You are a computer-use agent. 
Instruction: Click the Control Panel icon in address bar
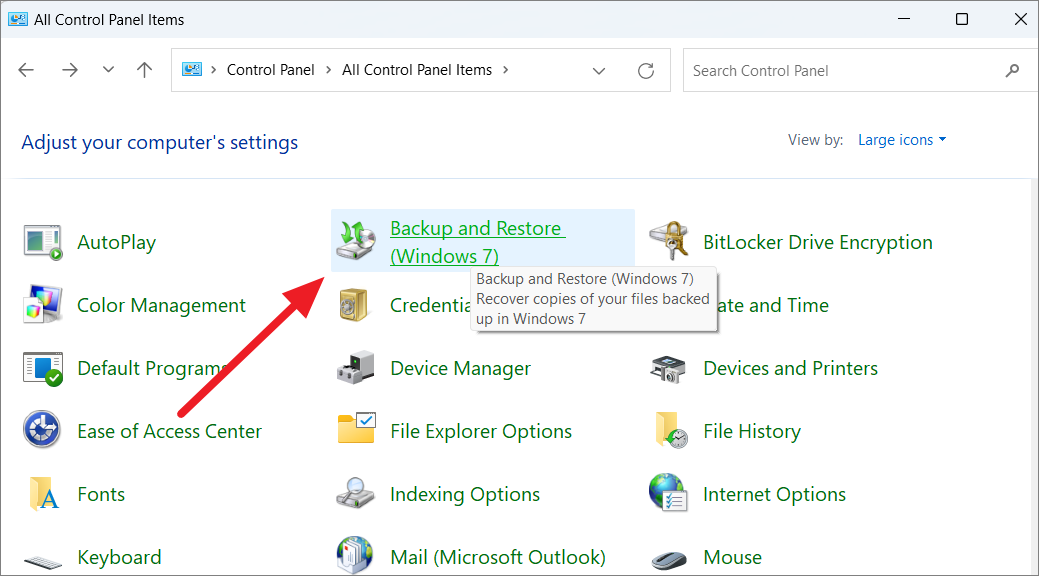point(192,70)
